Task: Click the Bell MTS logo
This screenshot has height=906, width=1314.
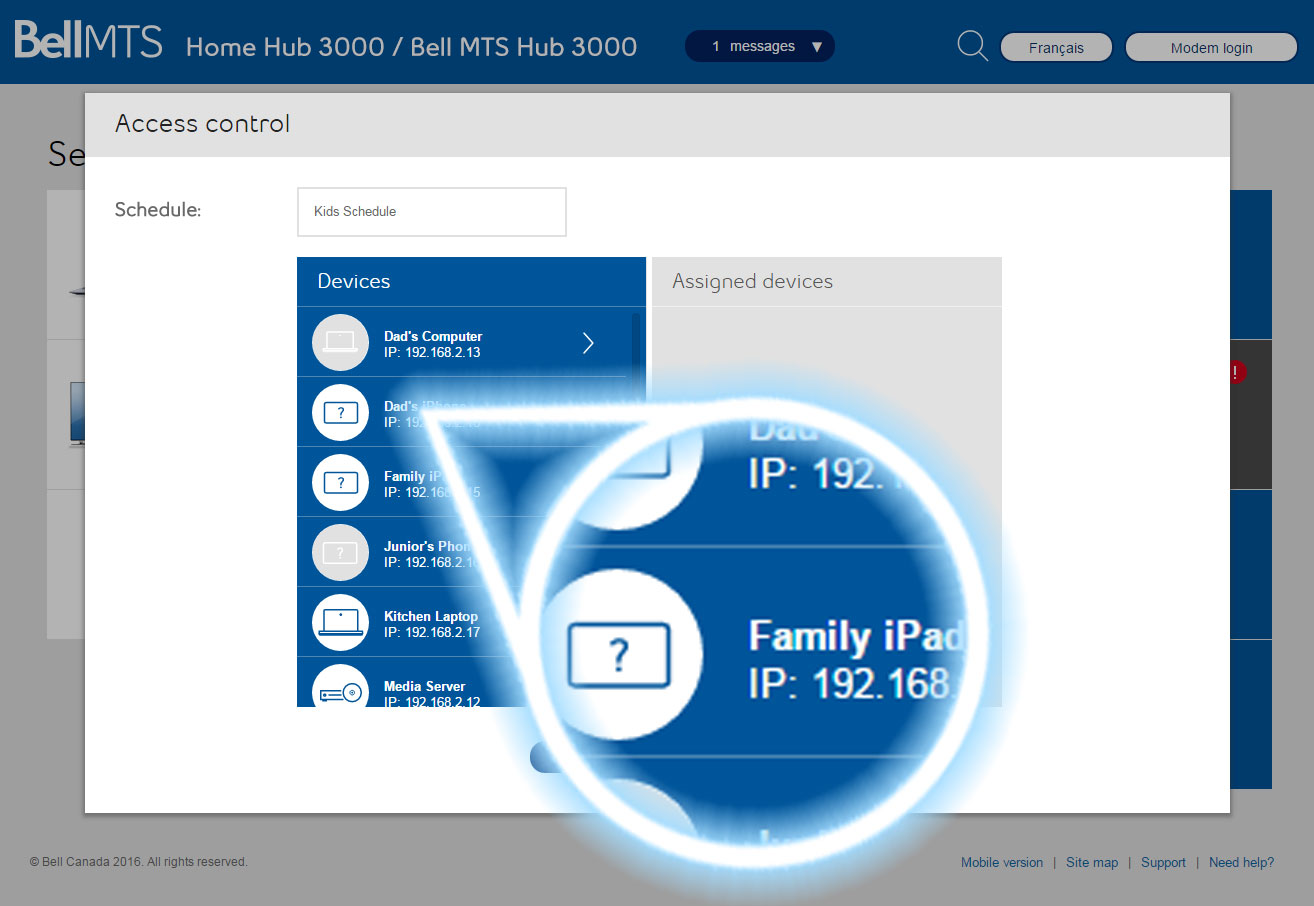Action: point(88,41)
